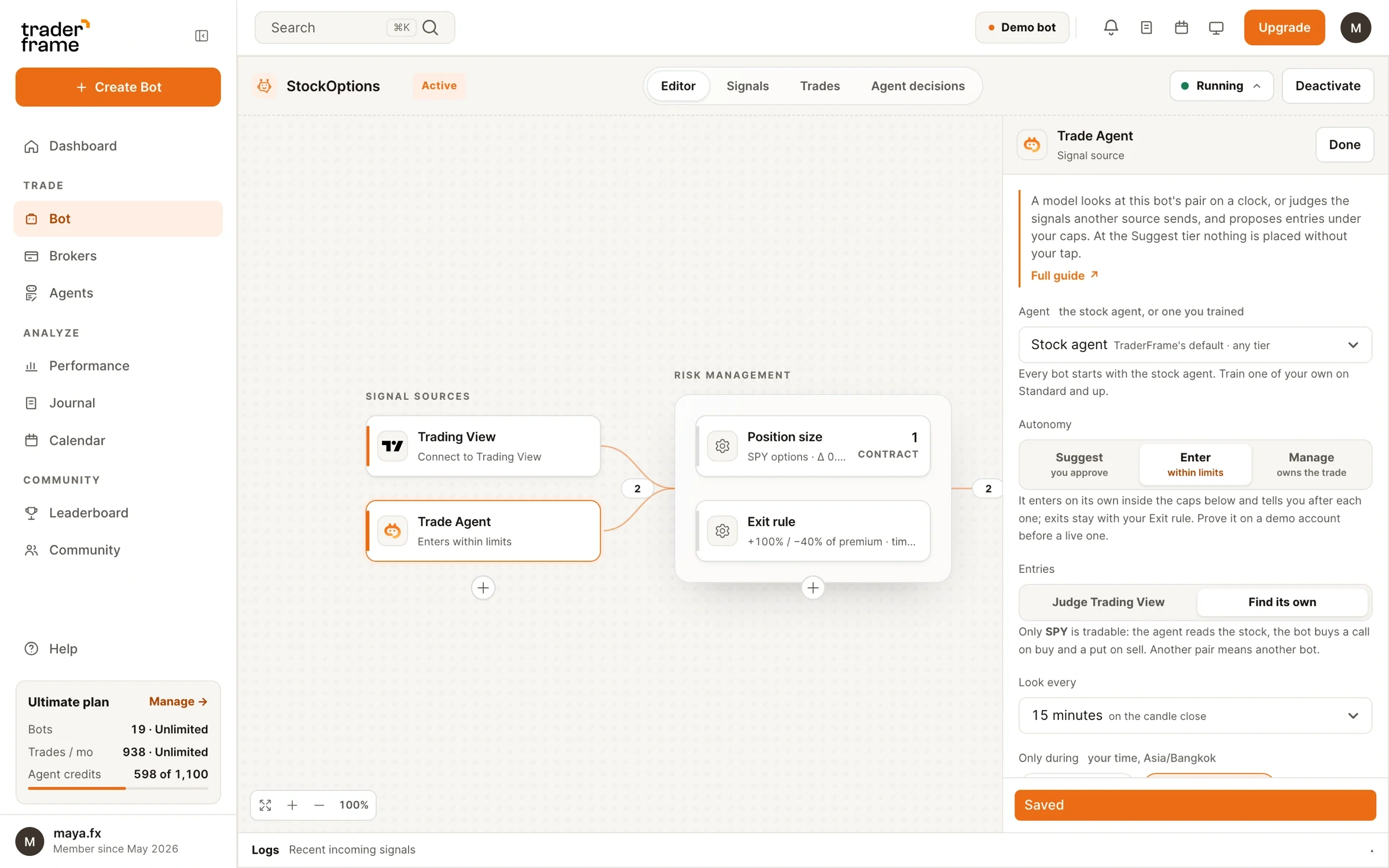Viewport: 1389px width, 868px height.
Task: Switch to the Editor tab
Action: [678, 86]
